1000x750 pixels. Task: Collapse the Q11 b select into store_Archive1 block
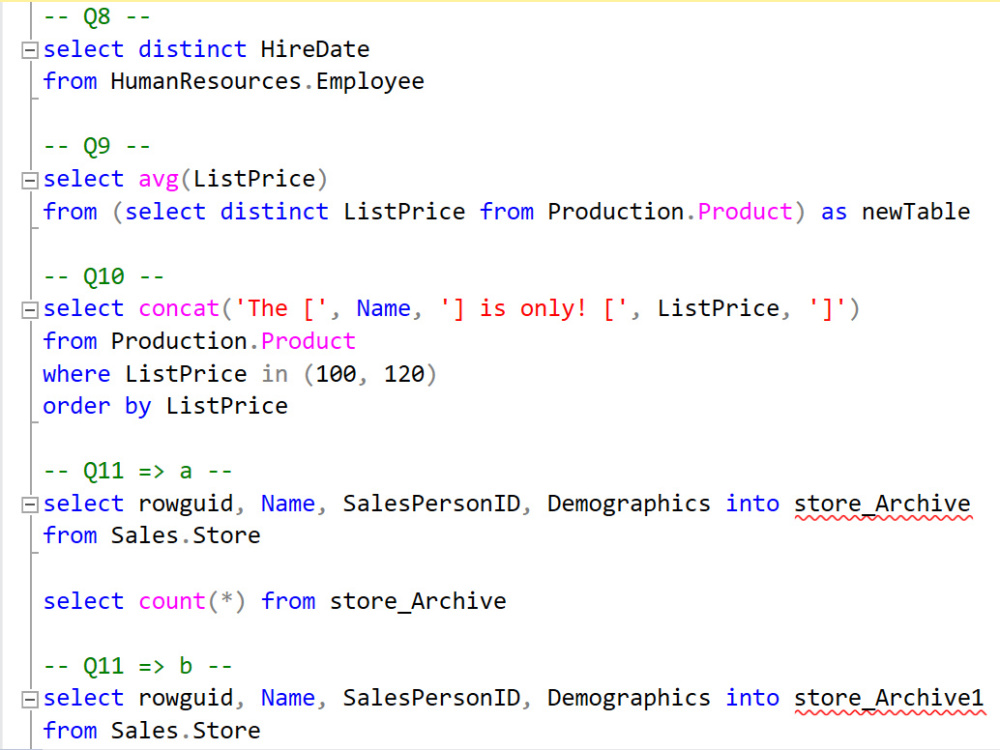coord(29,700)
